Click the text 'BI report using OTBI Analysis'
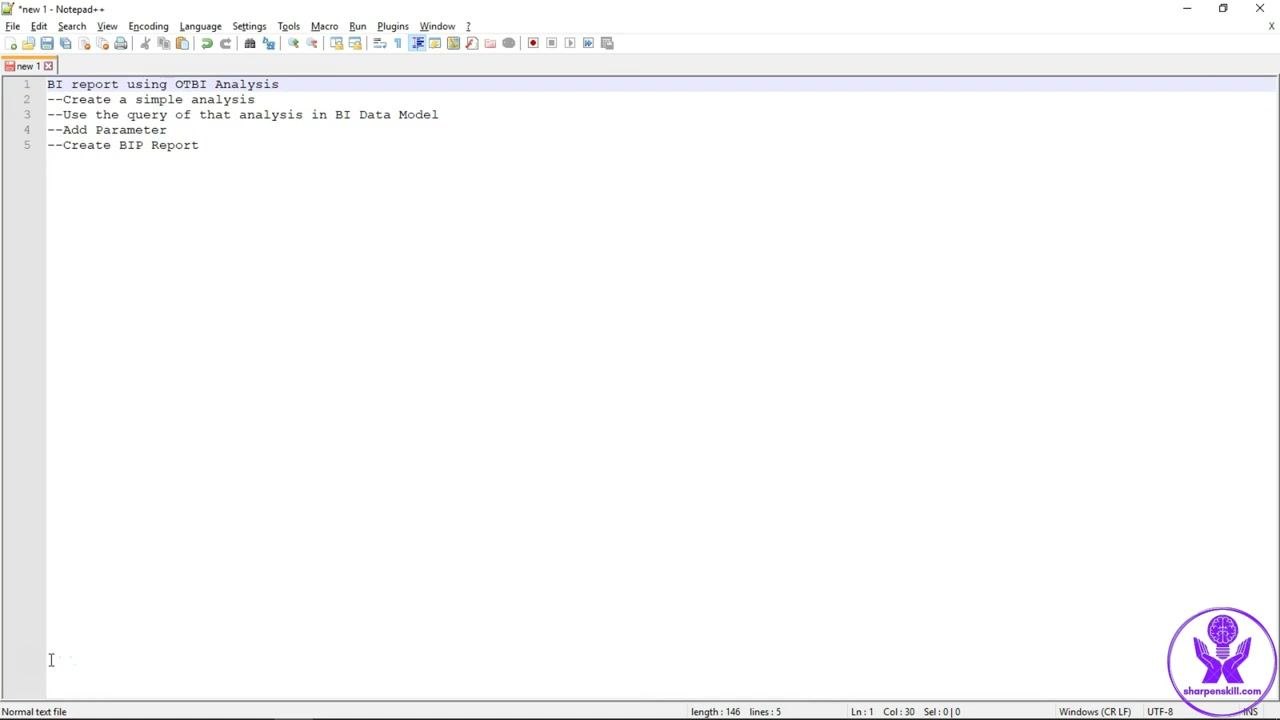The height and width of the screenshot is (720, 1280). click(x=163, y=84)
